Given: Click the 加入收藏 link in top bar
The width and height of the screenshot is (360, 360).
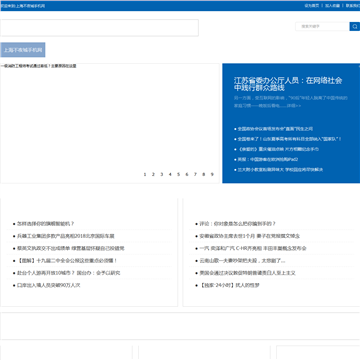Looking at the screenshot, I should (x=332, y=6).
